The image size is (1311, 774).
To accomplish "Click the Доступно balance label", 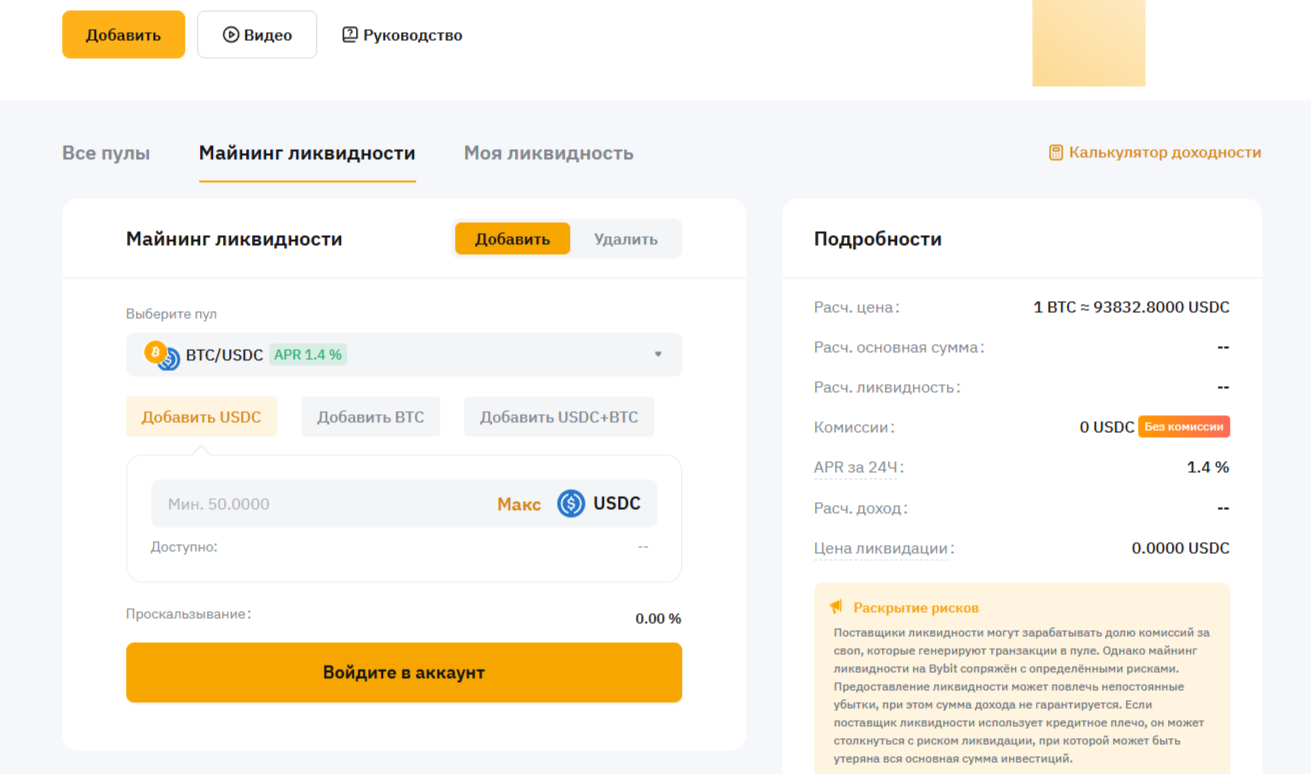I will 184,547.
